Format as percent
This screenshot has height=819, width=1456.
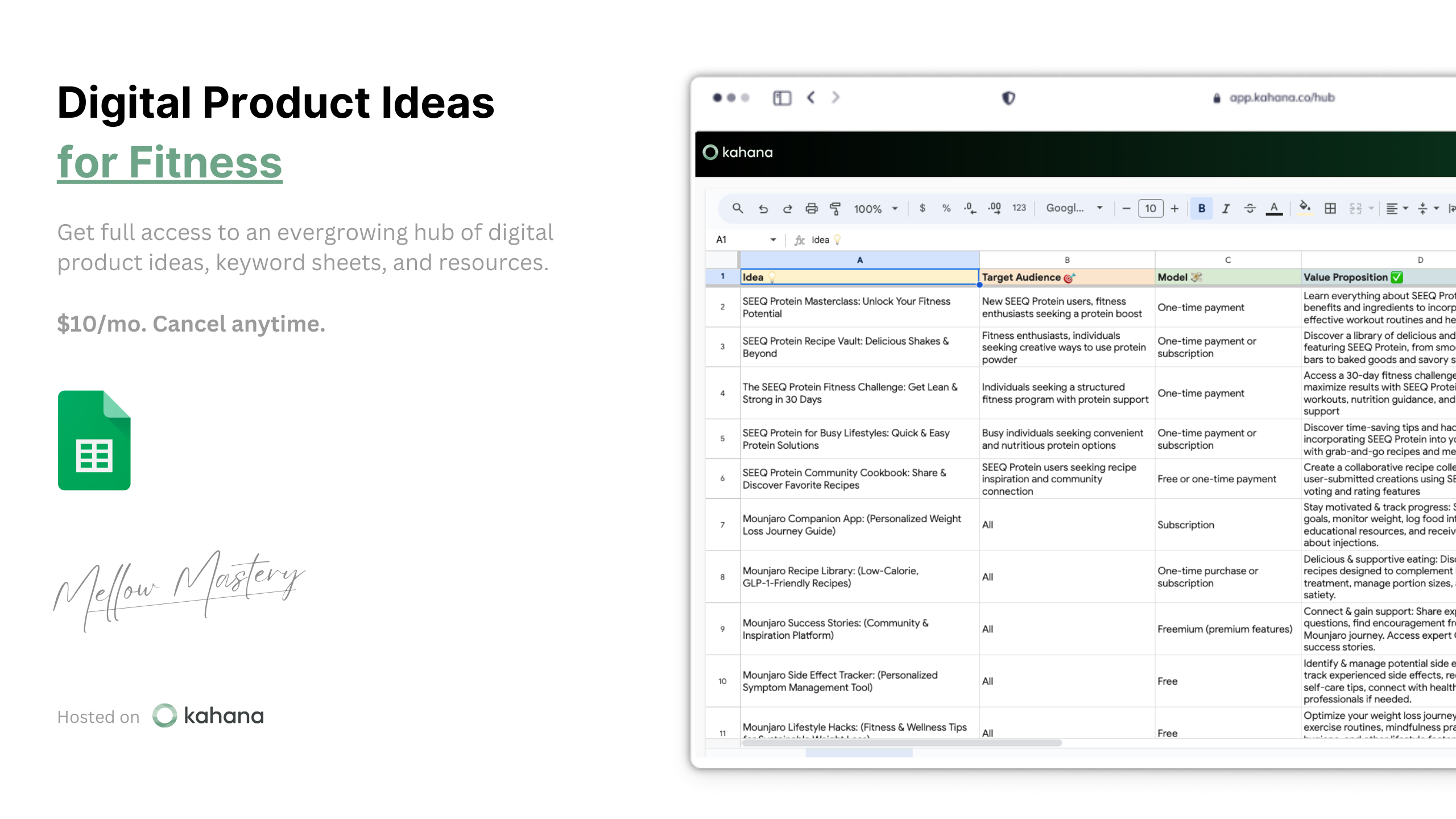click(x=946, y=208)
